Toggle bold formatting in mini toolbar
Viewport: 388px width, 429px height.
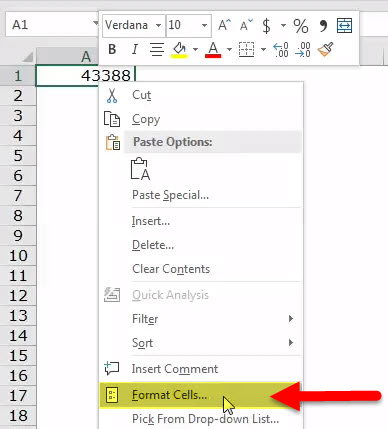pos(112,49)
